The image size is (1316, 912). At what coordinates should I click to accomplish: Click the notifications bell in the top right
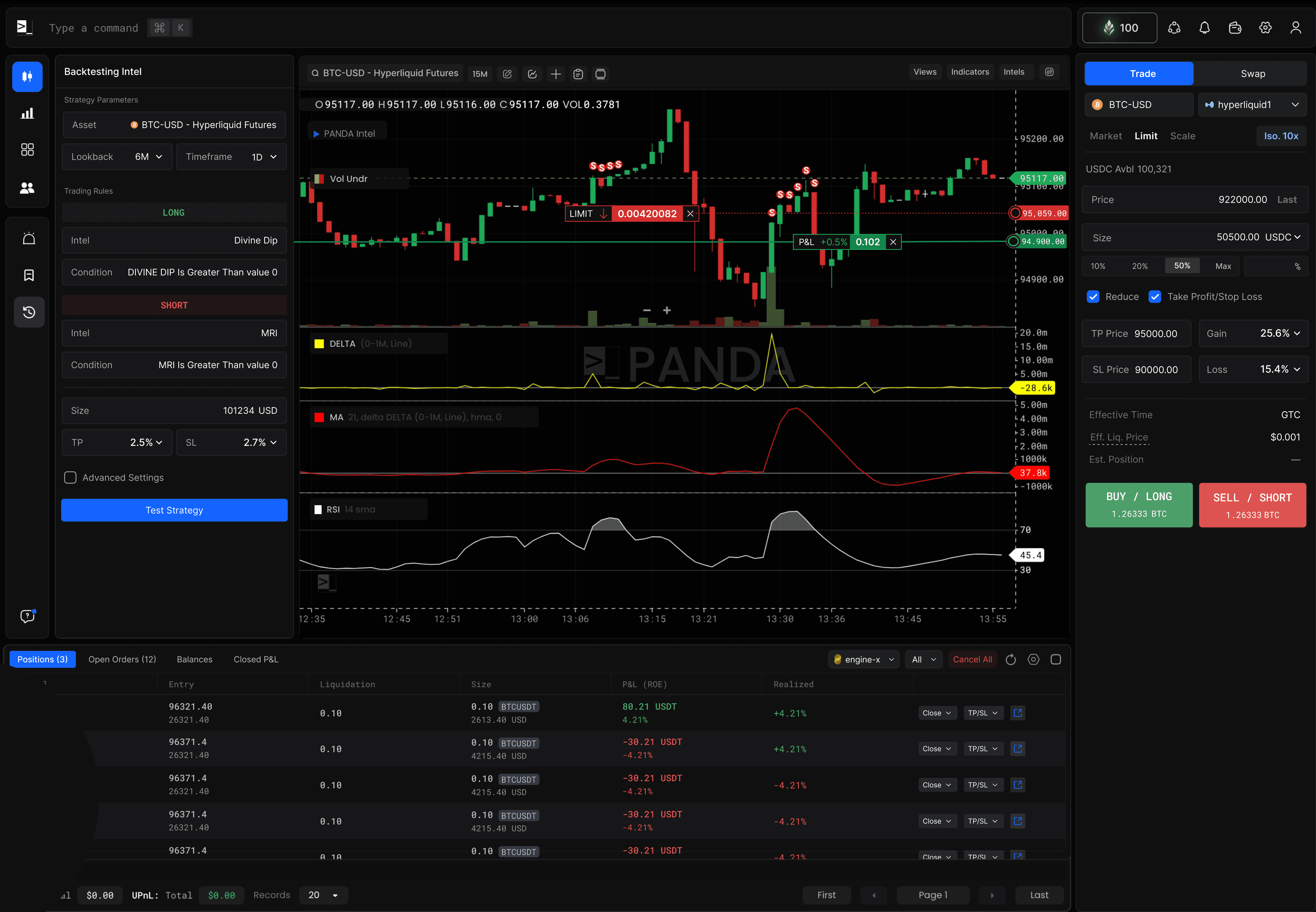click(1205, 28)
